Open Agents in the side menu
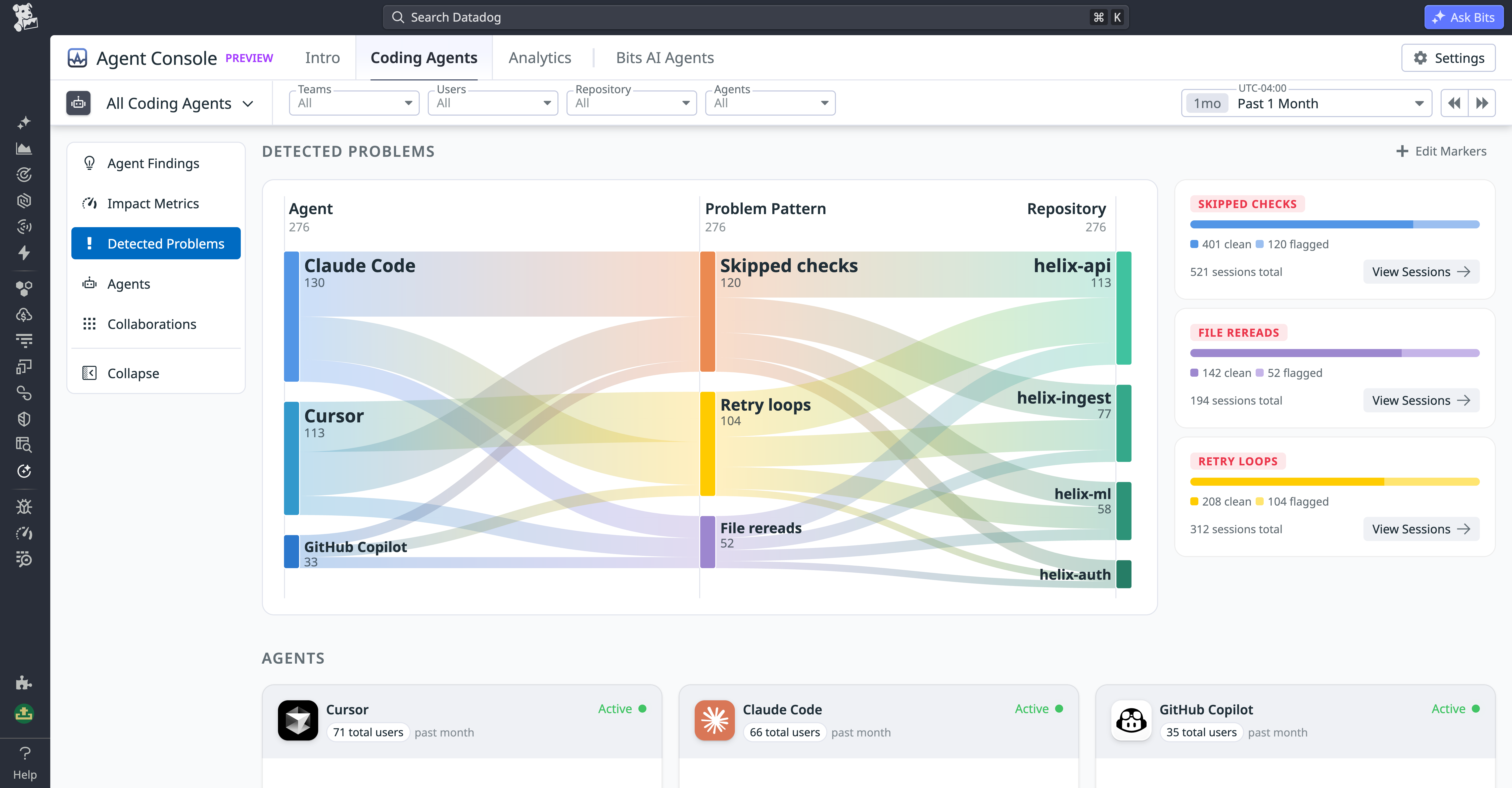The width and height of the screenshot is (1512, 788). pos(156,283)
